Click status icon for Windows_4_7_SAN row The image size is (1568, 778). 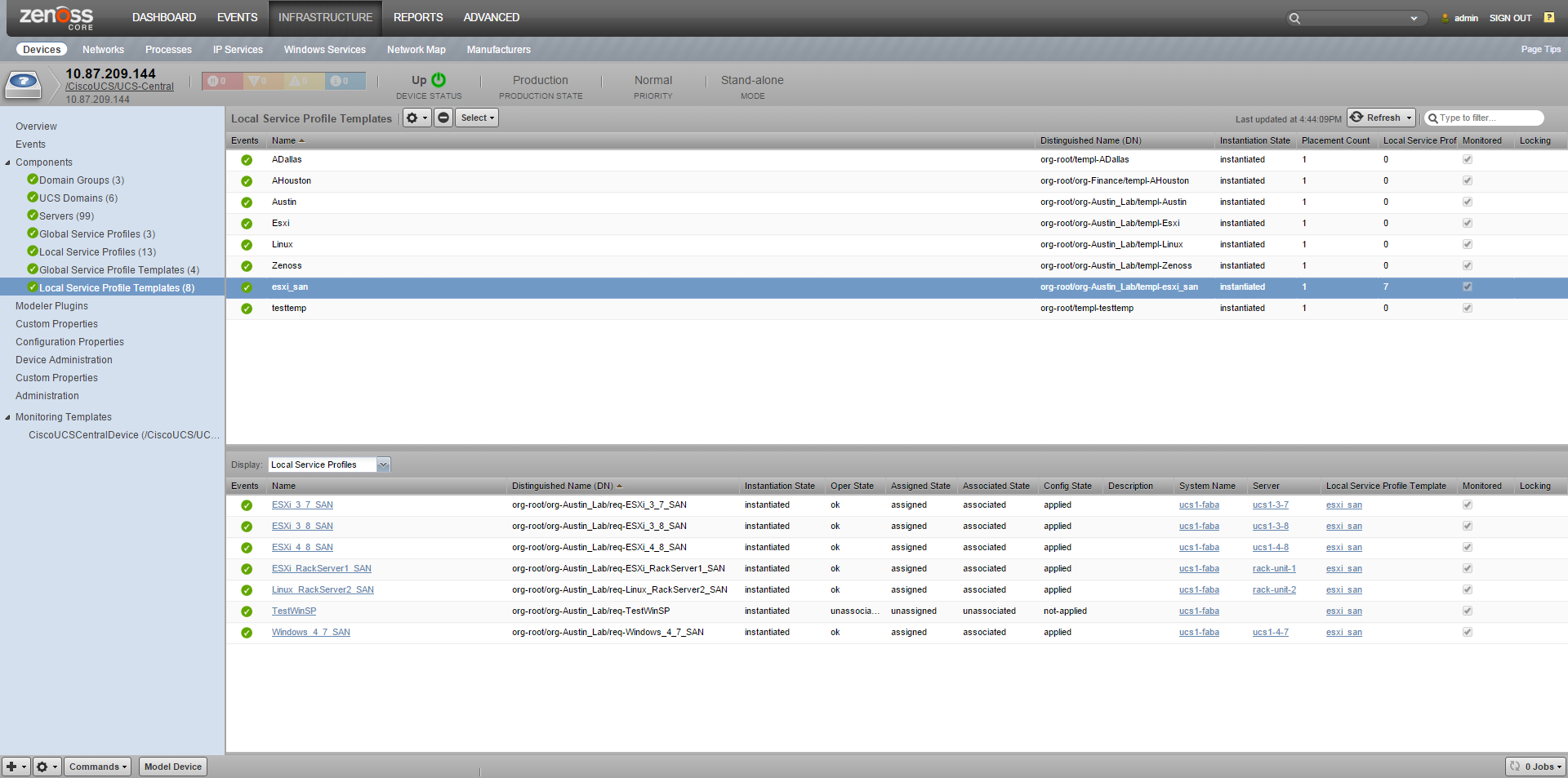[247, 633]
